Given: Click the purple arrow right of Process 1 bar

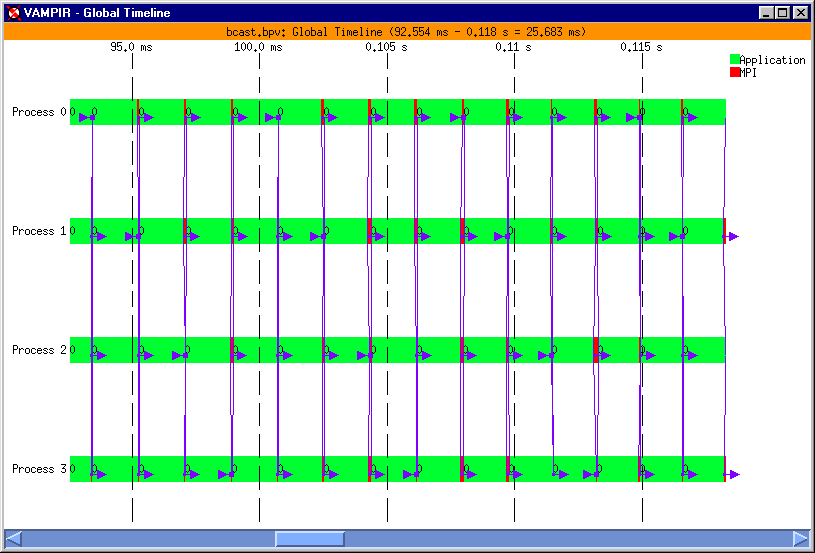Looking at the screenshot, I should tap(732, 237).
